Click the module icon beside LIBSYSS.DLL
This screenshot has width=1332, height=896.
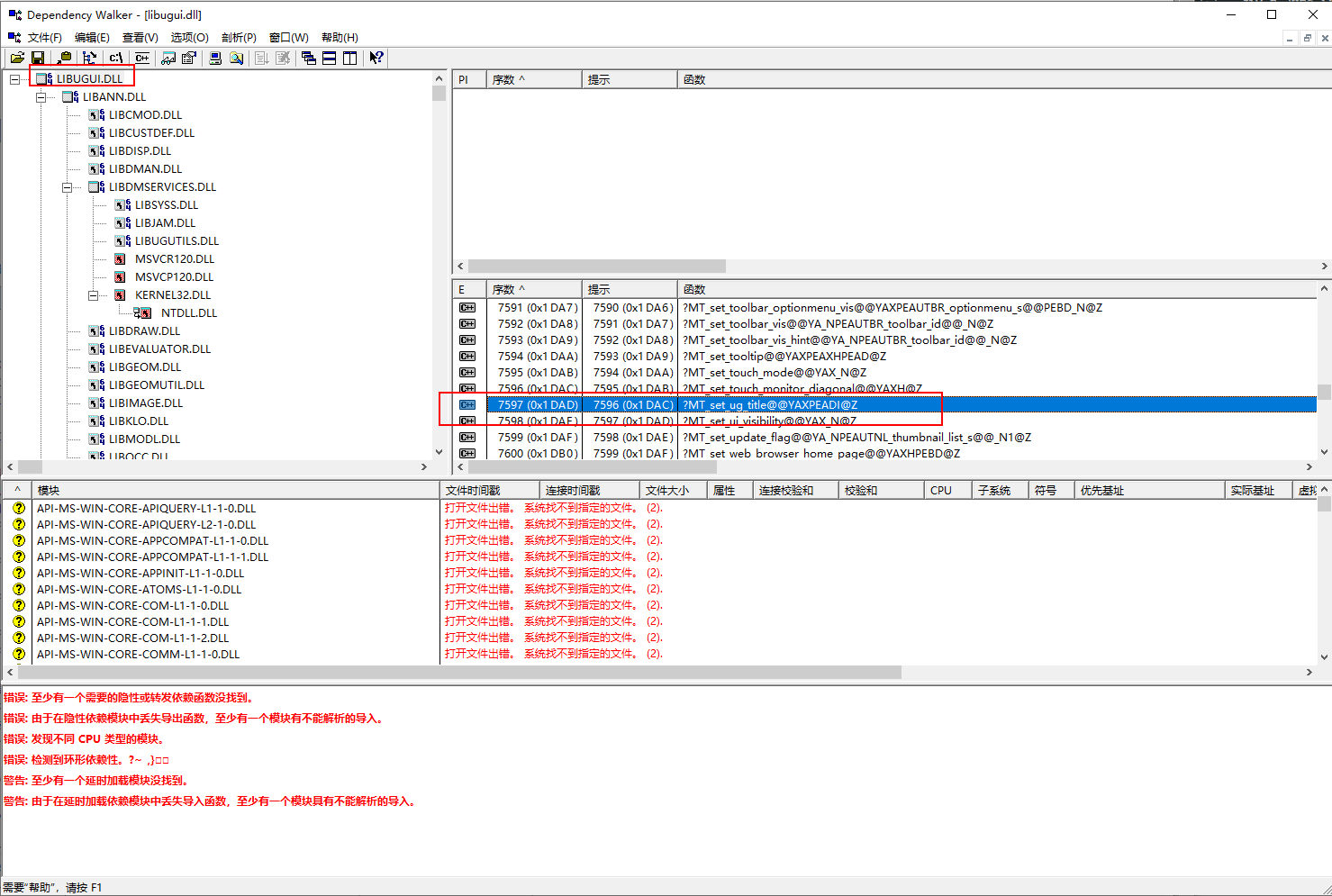(x=122, y=204)
